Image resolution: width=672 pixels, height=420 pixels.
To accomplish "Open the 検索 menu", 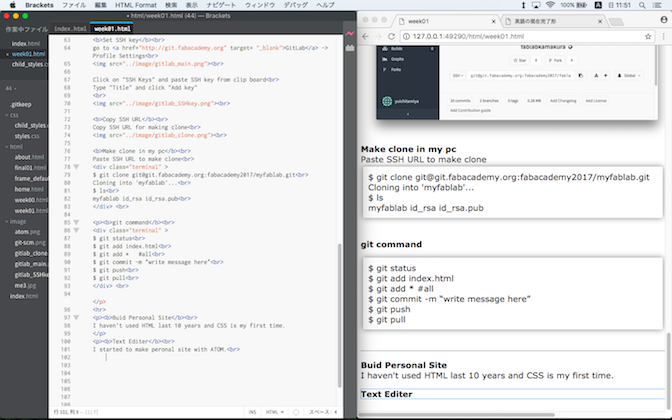I will [171, 5].
